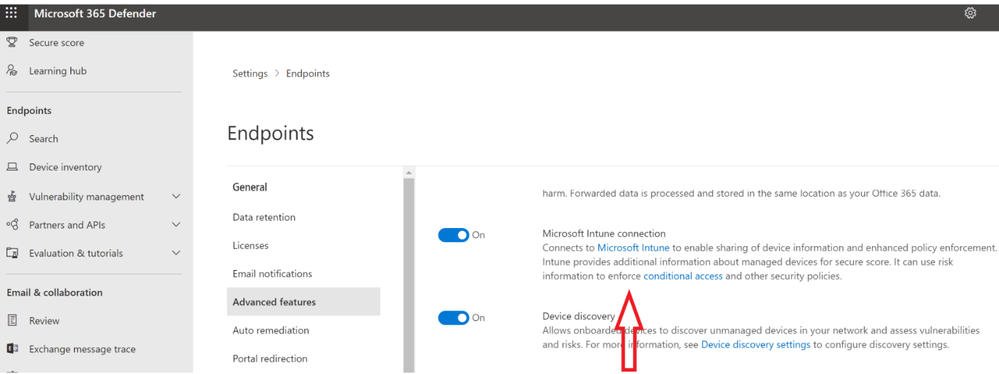Image resolution: width=999 pixels, height=374 pixels.
Task: Click the Vulnerability management icon
Action: [x=11, y=197]
